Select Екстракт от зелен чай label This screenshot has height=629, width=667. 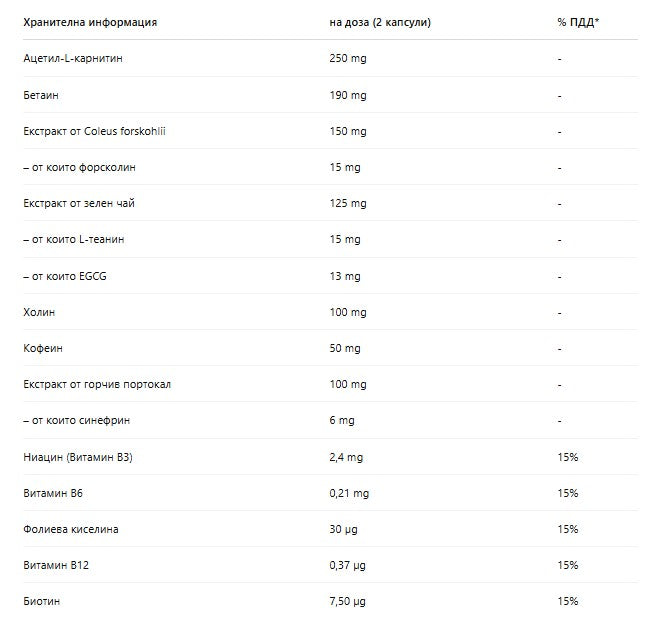coord(79,203)
